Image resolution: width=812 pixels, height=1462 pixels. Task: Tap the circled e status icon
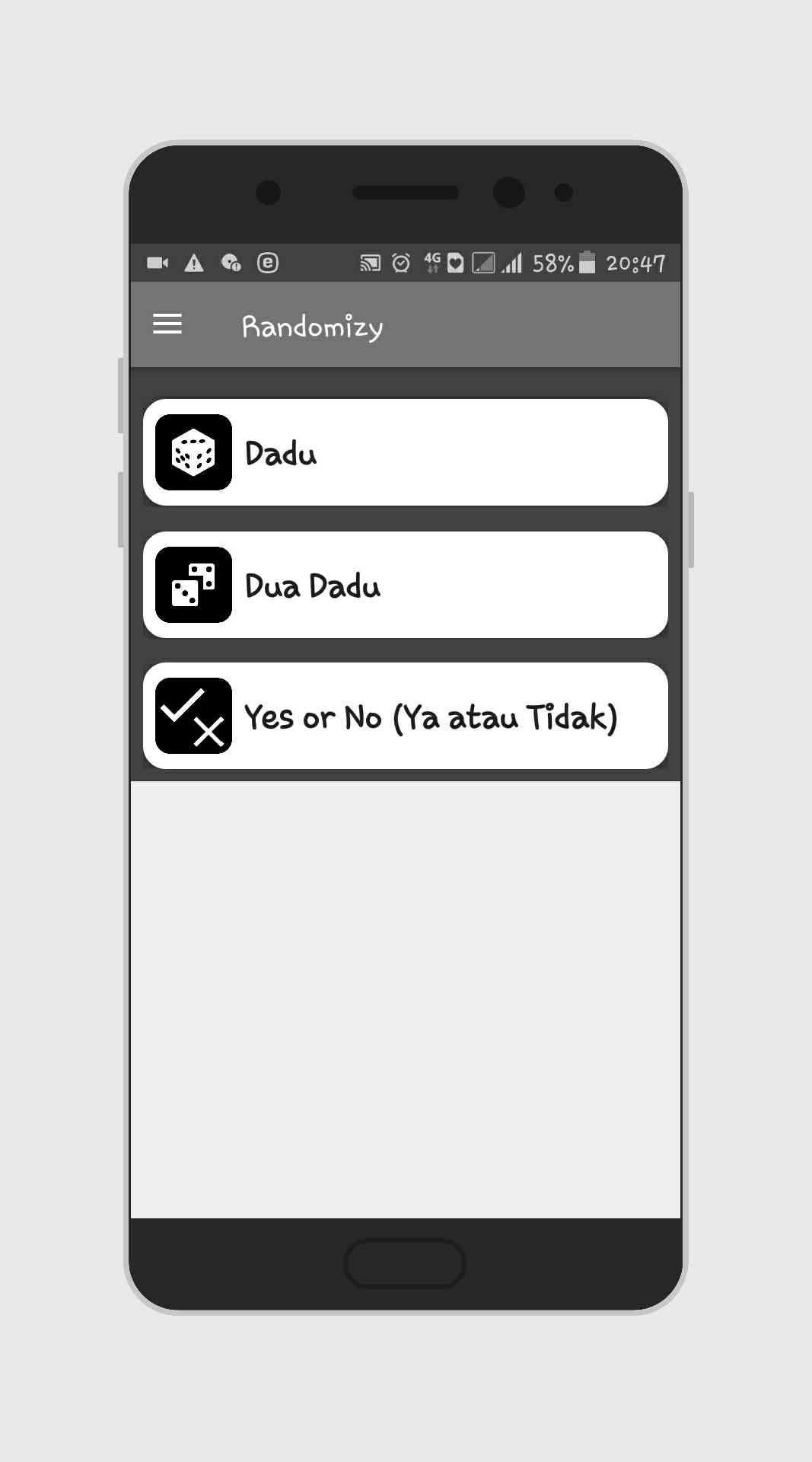point(268,263)
